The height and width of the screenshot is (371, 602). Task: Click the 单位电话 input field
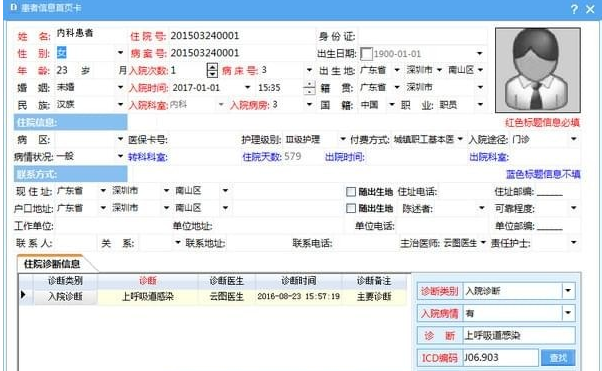coord(442,226)
